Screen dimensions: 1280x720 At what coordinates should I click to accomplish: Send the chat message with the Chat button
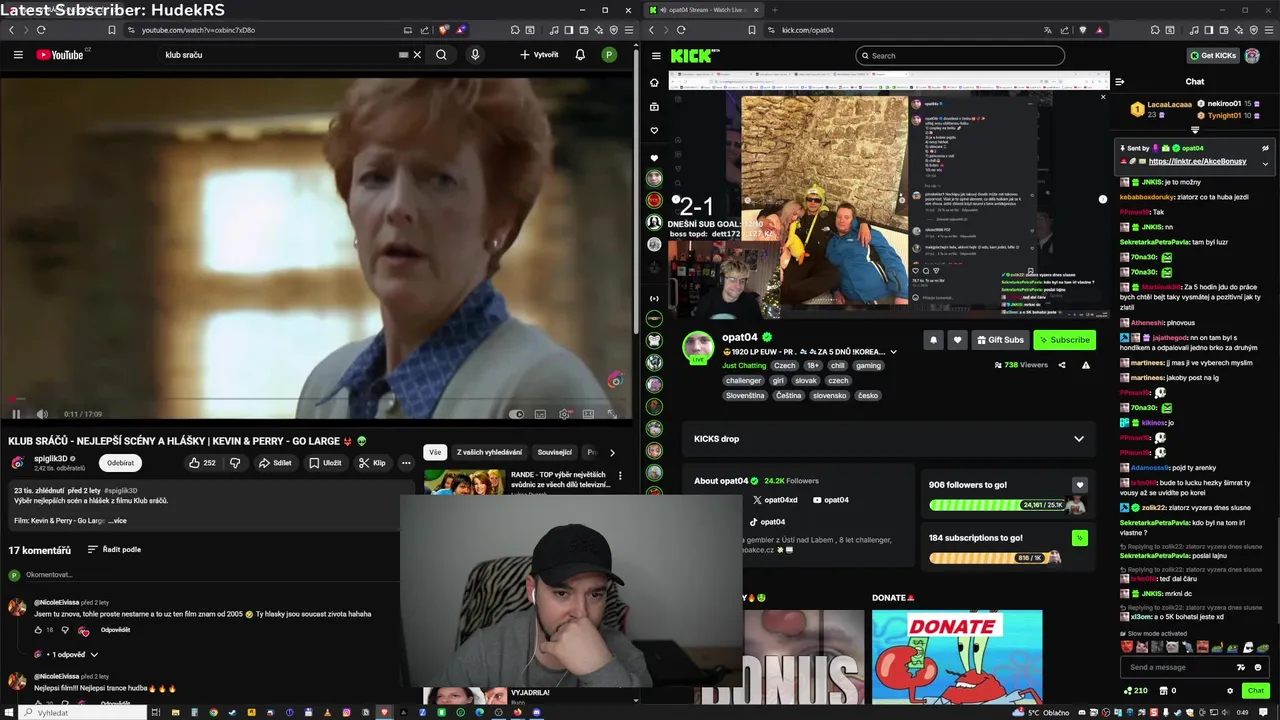click(x=1255, y=691)
